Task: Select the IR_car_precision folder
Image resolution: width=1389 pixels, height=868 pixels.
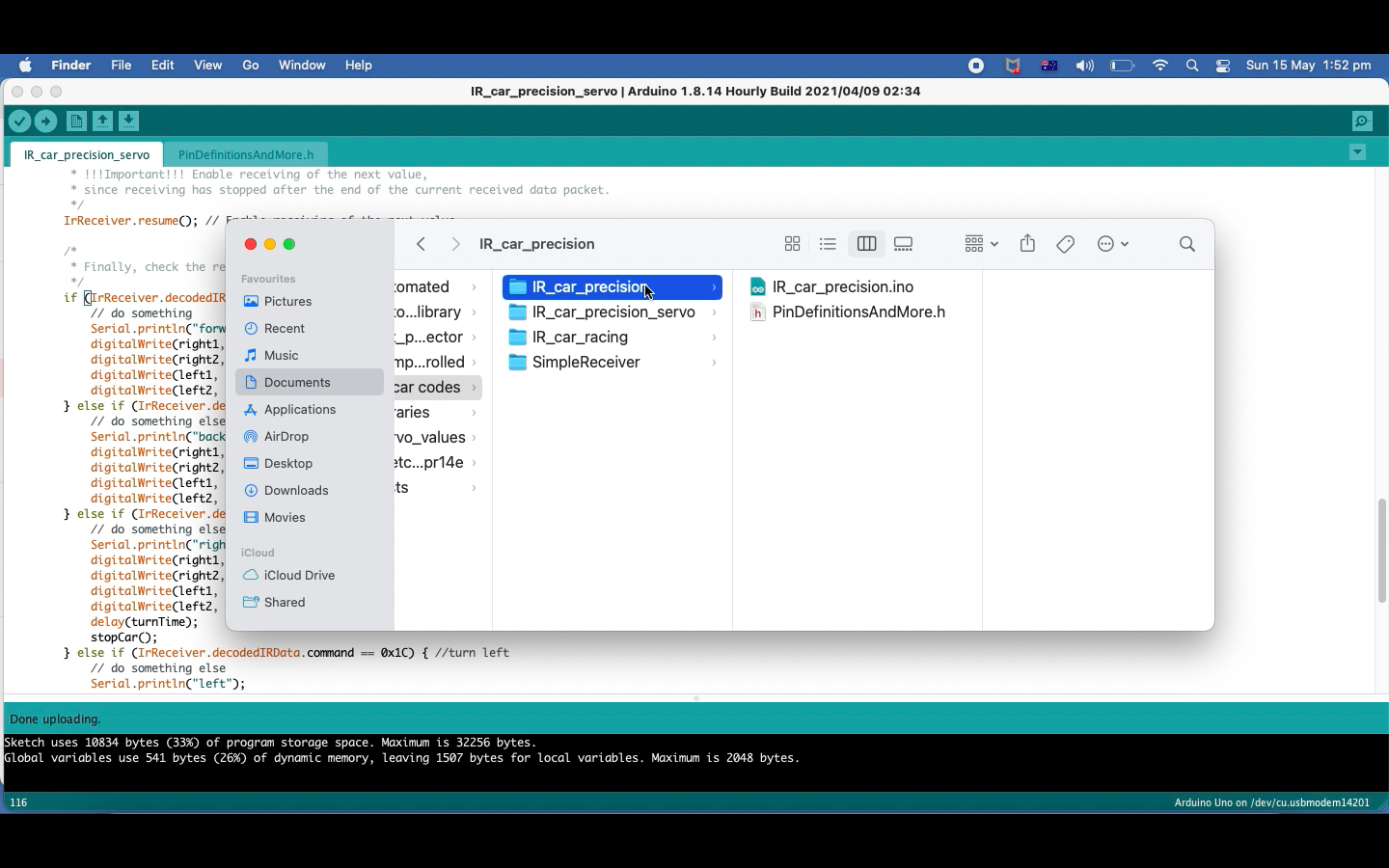Action: coord(613,287)
